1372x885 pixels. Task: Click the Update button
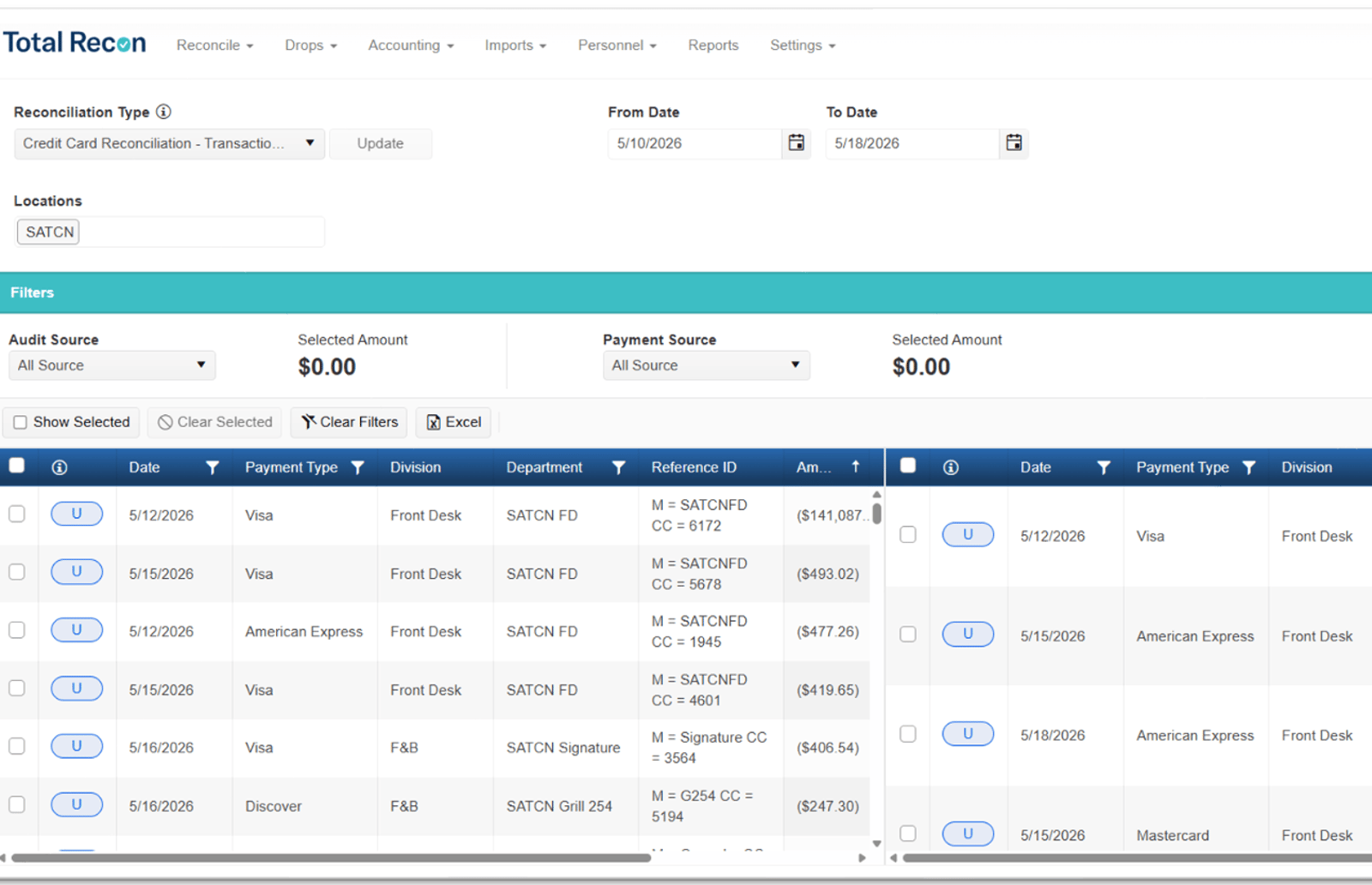380,143
